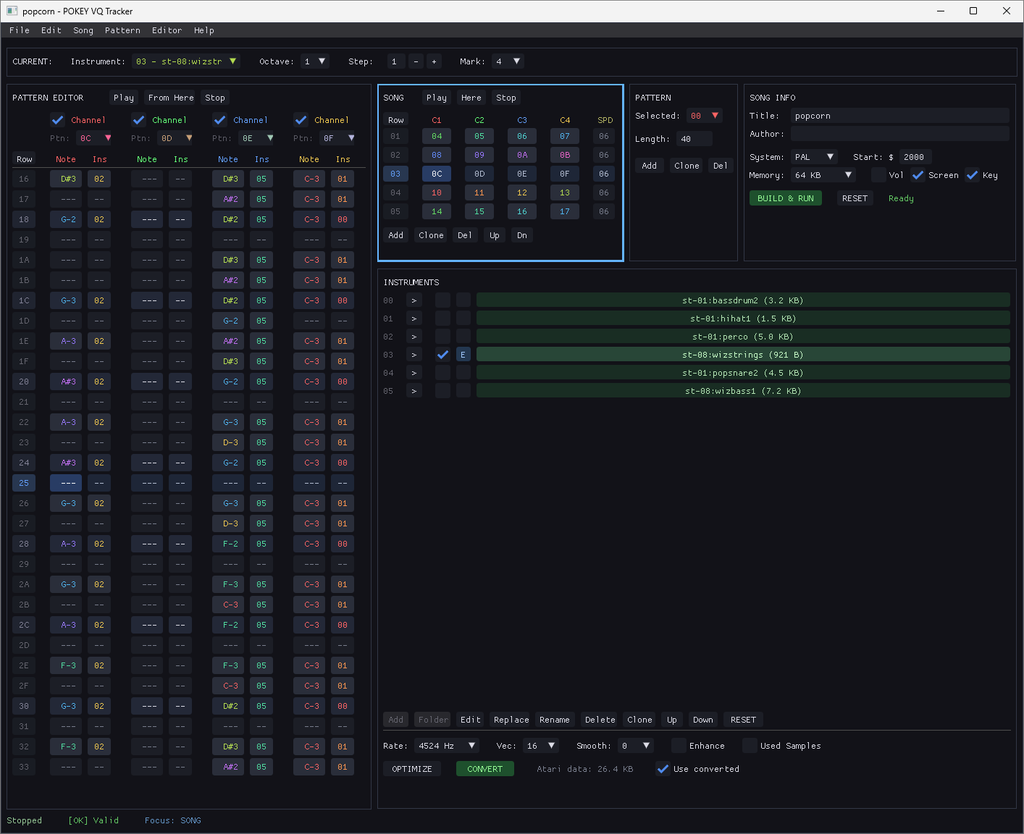
Task: Expand the Octave dropdown
Action: (x=315, y=61)
